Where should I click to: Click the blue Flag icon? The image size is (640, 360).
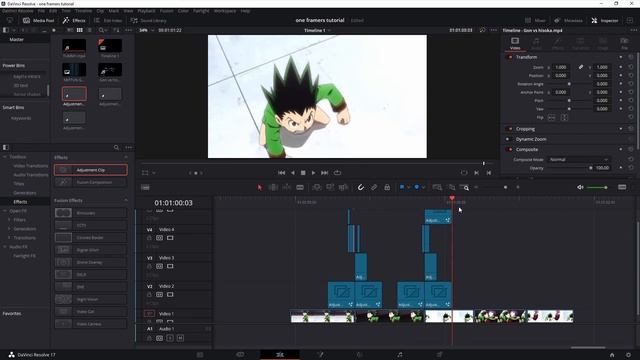[402, 187]
